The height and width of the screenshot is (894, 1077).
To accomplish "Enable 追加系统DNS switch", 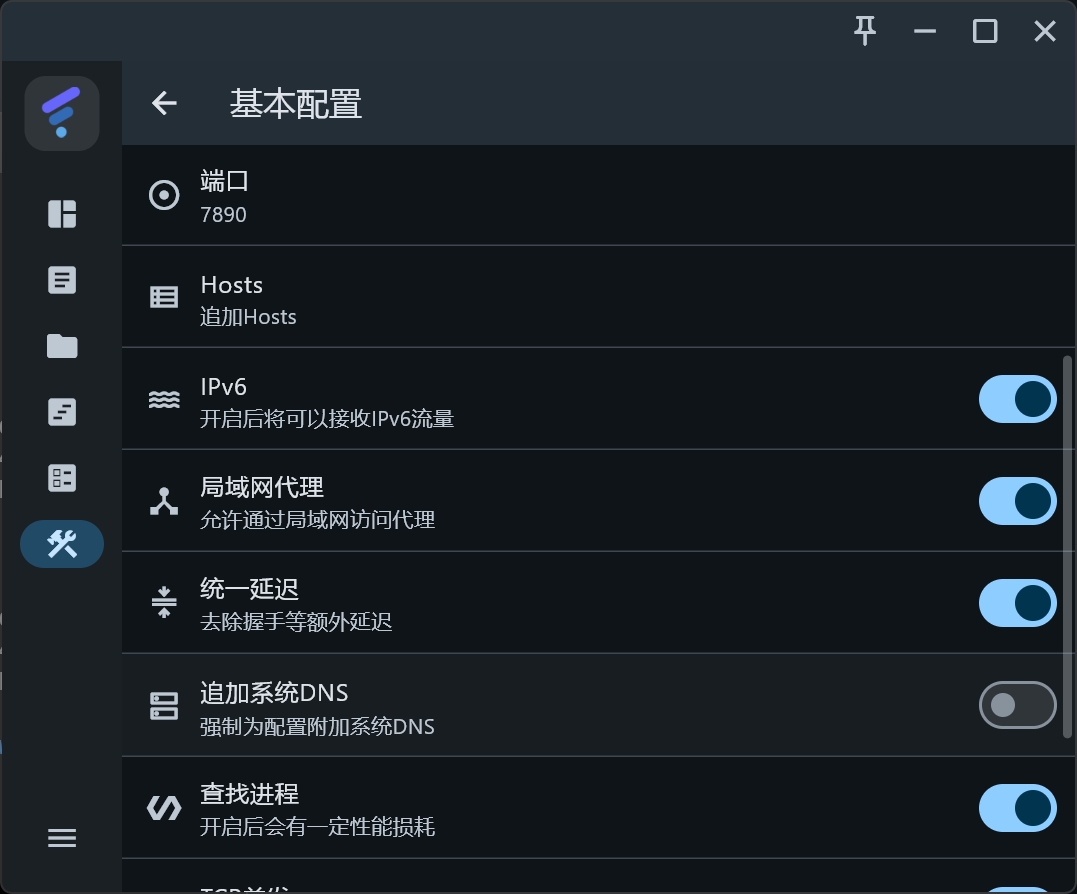I will (1017, 706).
